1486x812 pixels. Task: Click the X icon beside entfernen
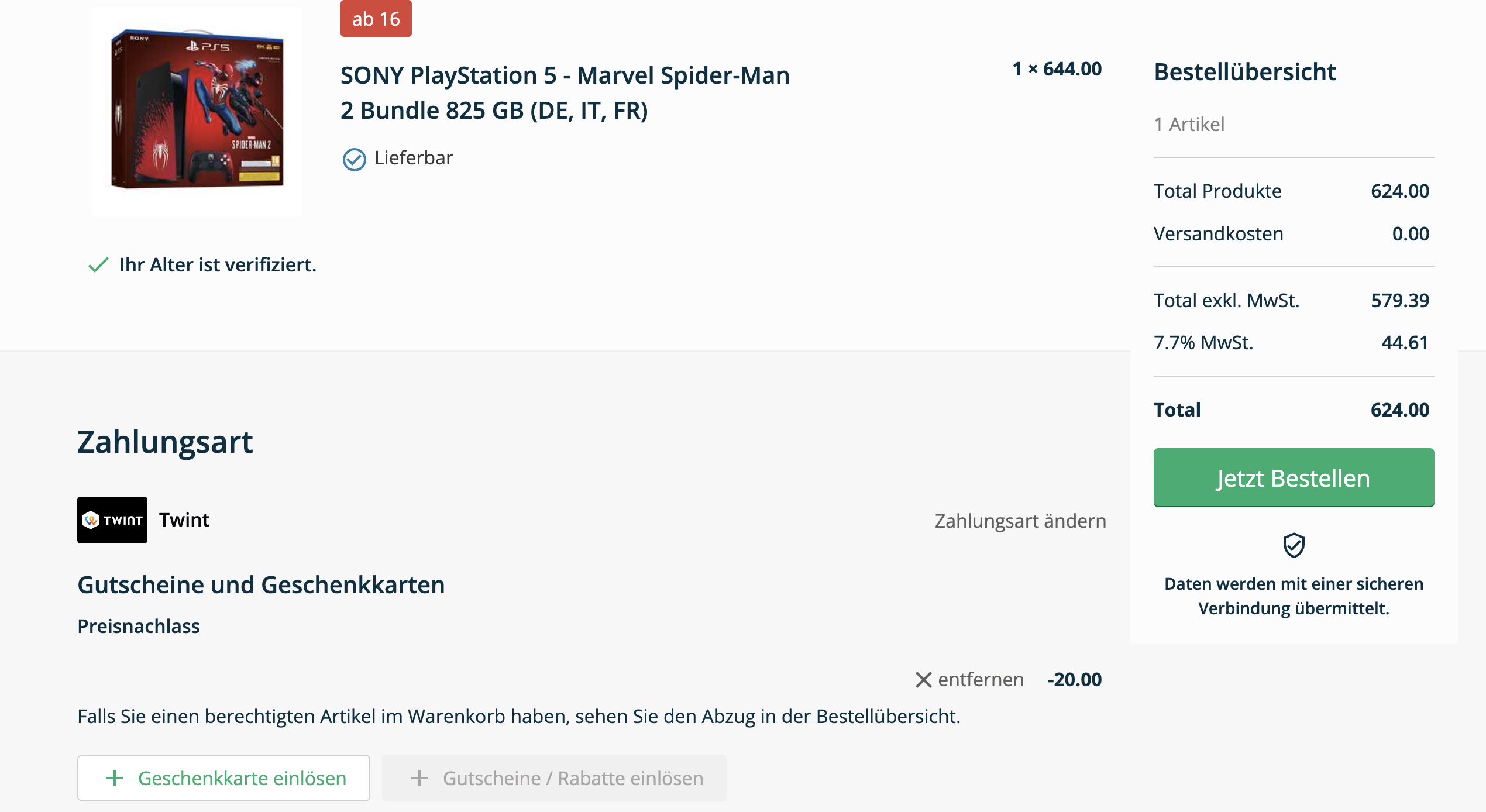(x=923, y=680)
